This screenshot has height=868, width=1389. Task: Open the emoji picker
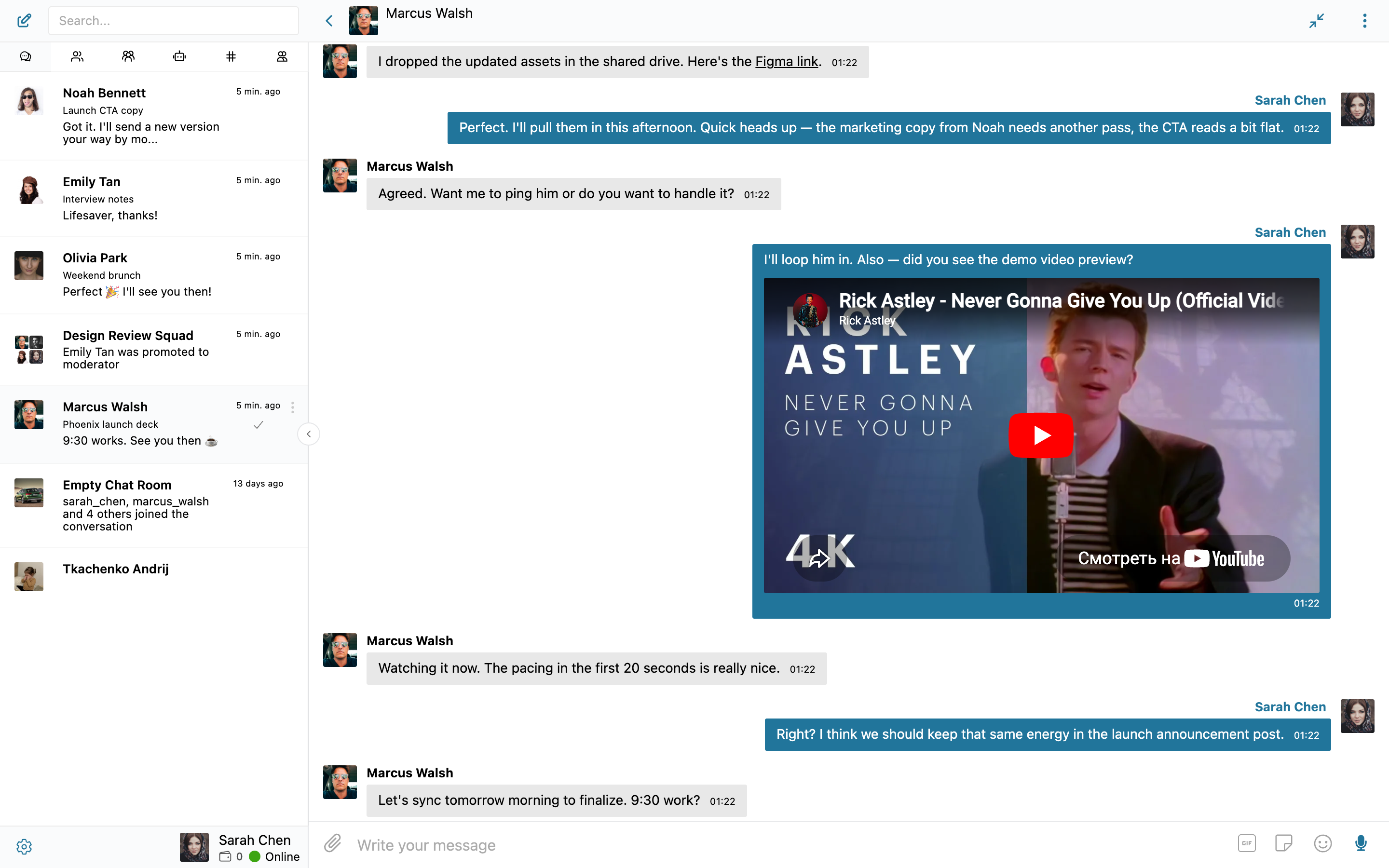1322,843
